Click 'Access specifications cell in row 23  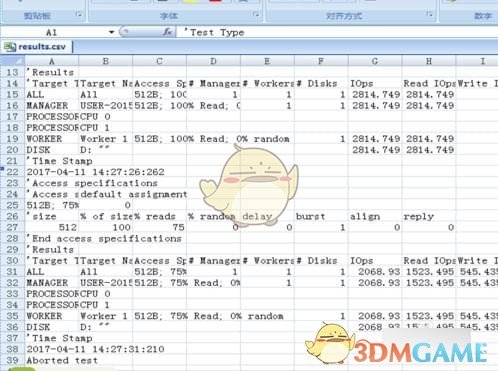(x=92, y=183)
